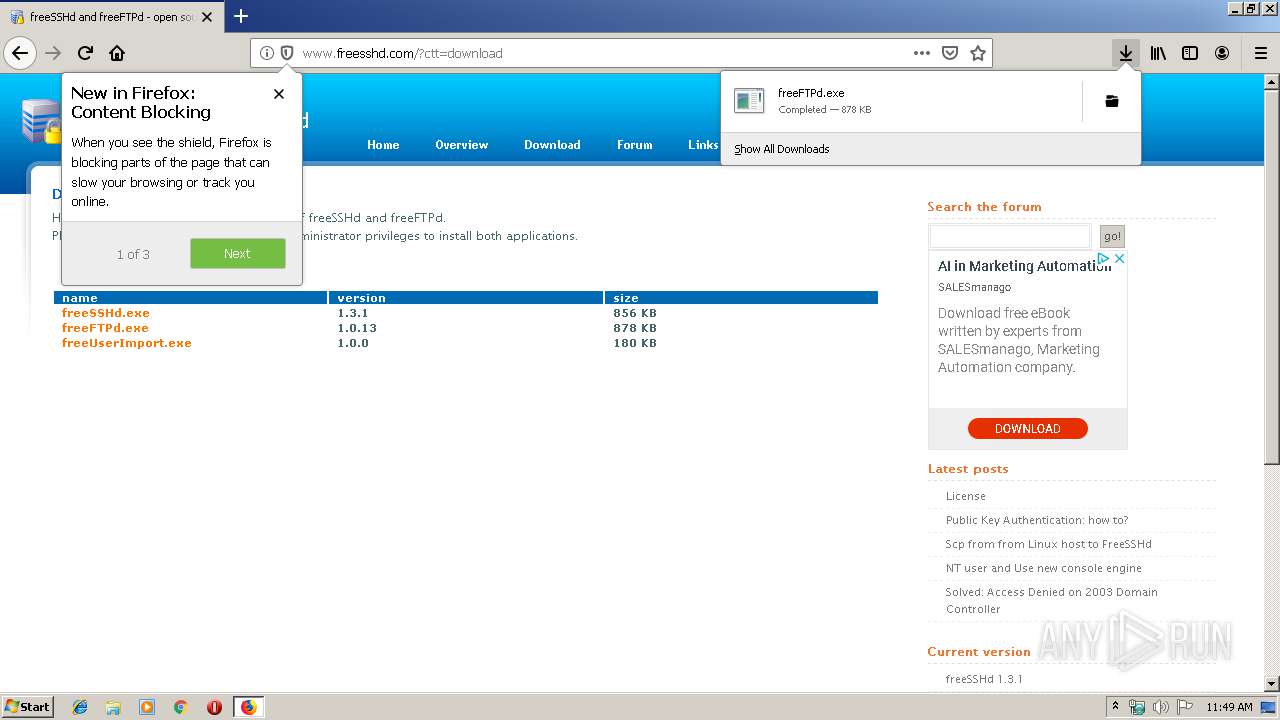Select the freeSSHd and freeFTPd tab
Screen dimensions: 1280x720
coord(110,17)
